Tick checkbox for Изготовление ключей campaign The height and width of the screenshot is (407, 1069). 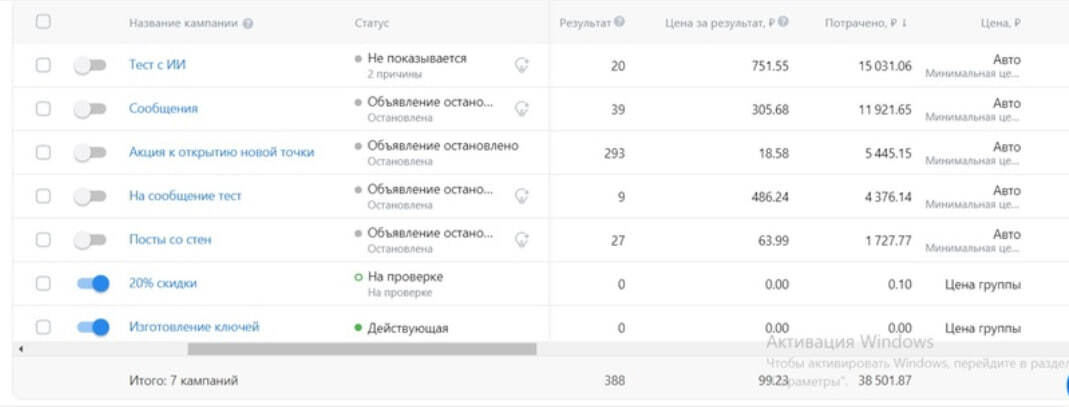43,327
